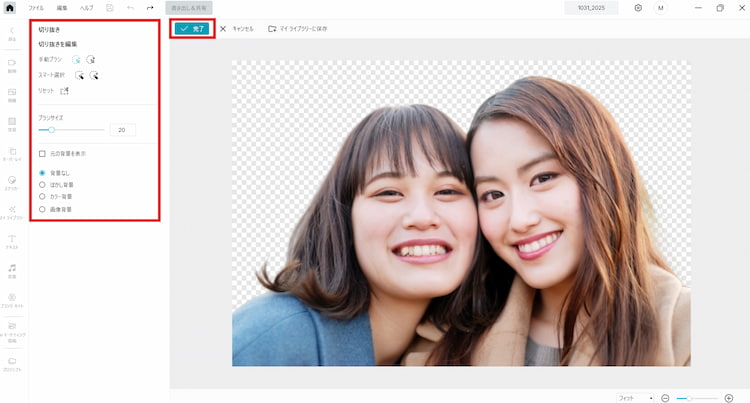Open the project name field 1031_2025

[x=591, y=8]
